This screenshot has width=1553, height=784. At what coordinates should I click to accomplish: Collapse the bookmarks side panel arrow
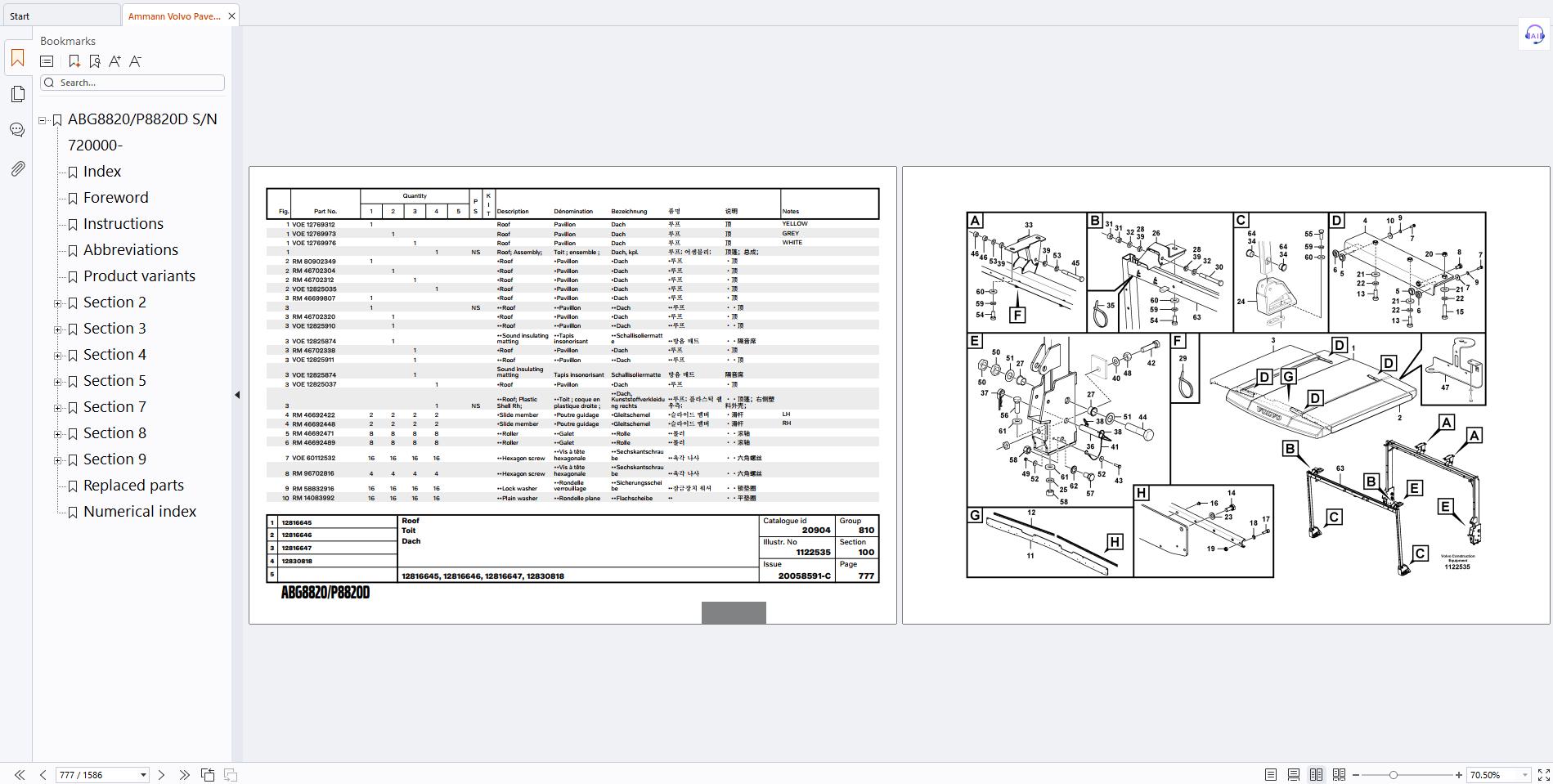pyautogui.click(x=237, y=395)
